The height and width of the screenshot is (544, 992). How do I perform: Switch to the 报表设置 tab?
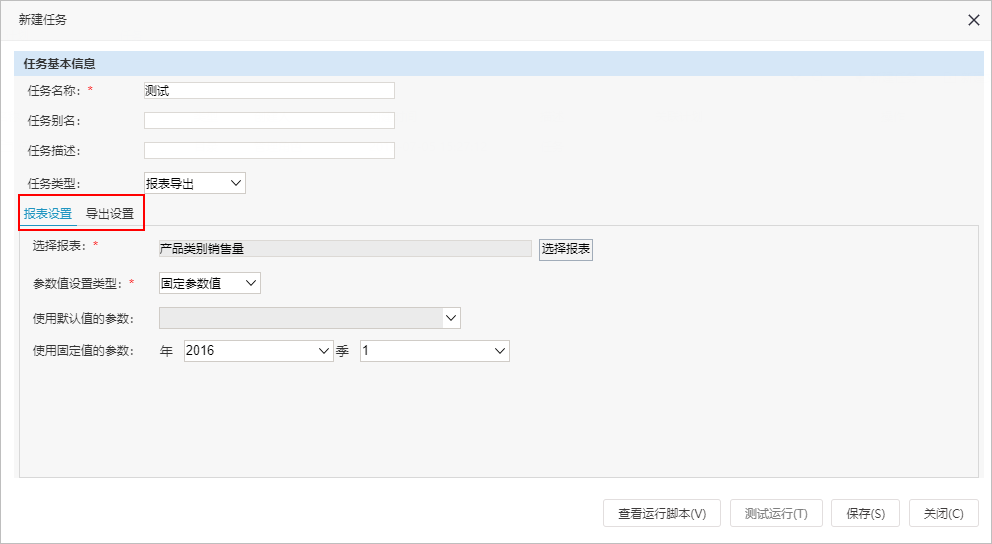pyautogui.click(x=48, y=214)
